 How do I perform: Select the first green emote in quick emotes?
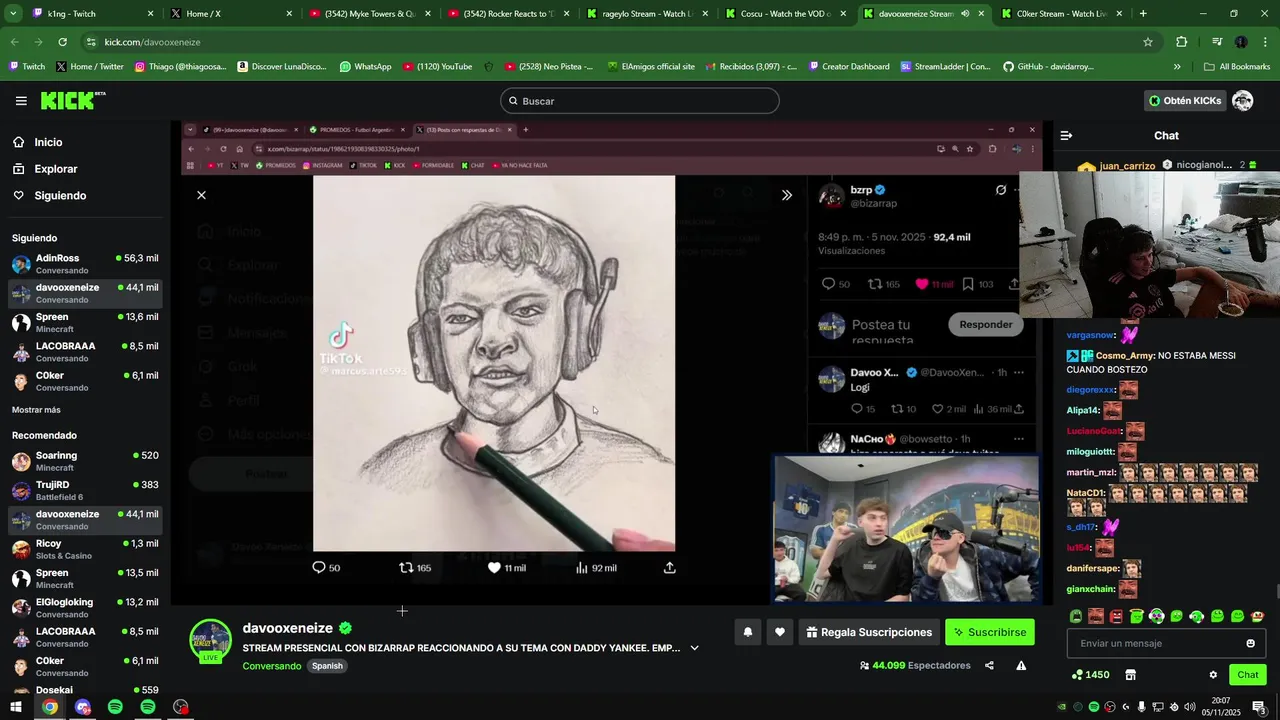1076,616
